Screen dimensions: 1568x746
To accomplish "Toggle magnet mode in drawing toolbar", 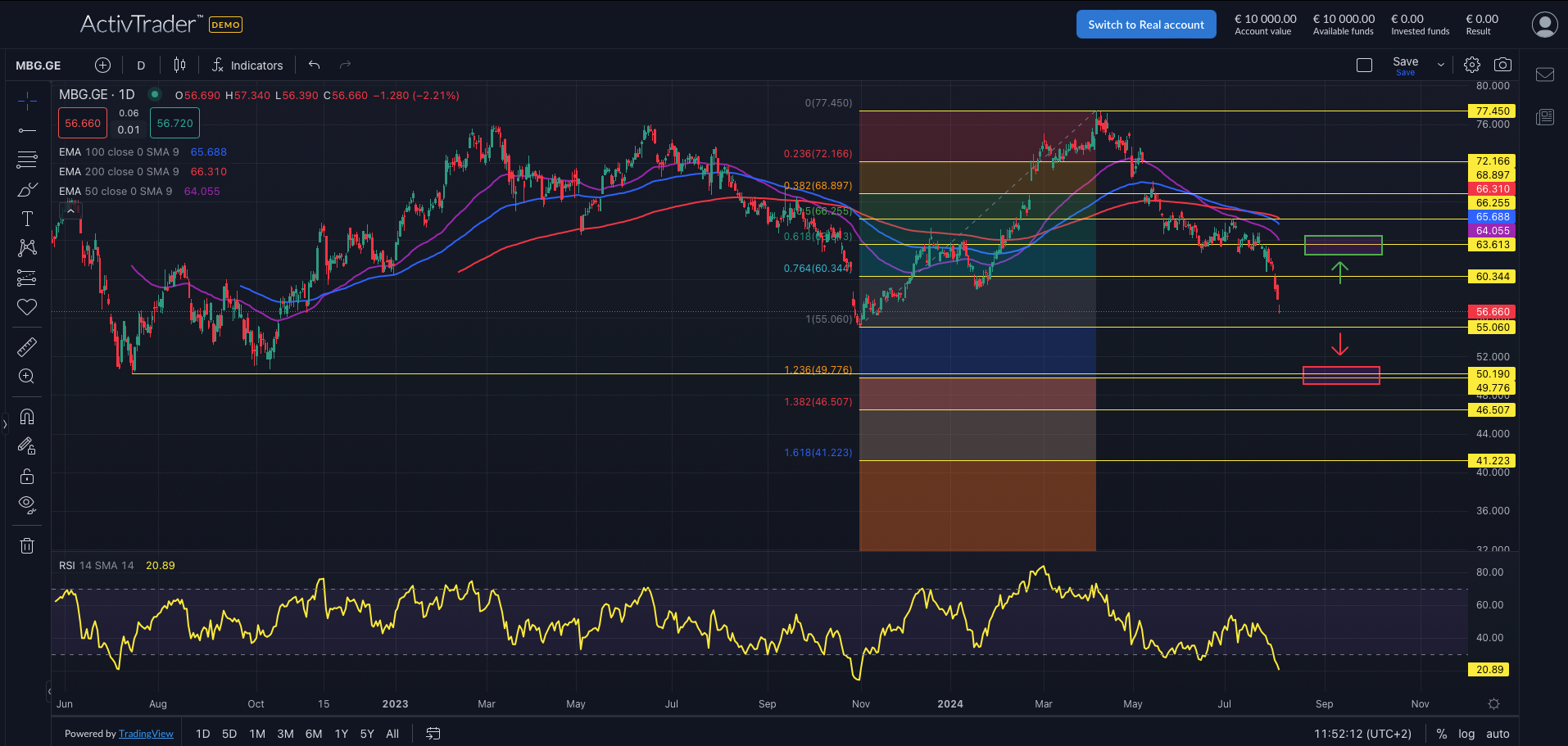I will click(x=27, y=417).
